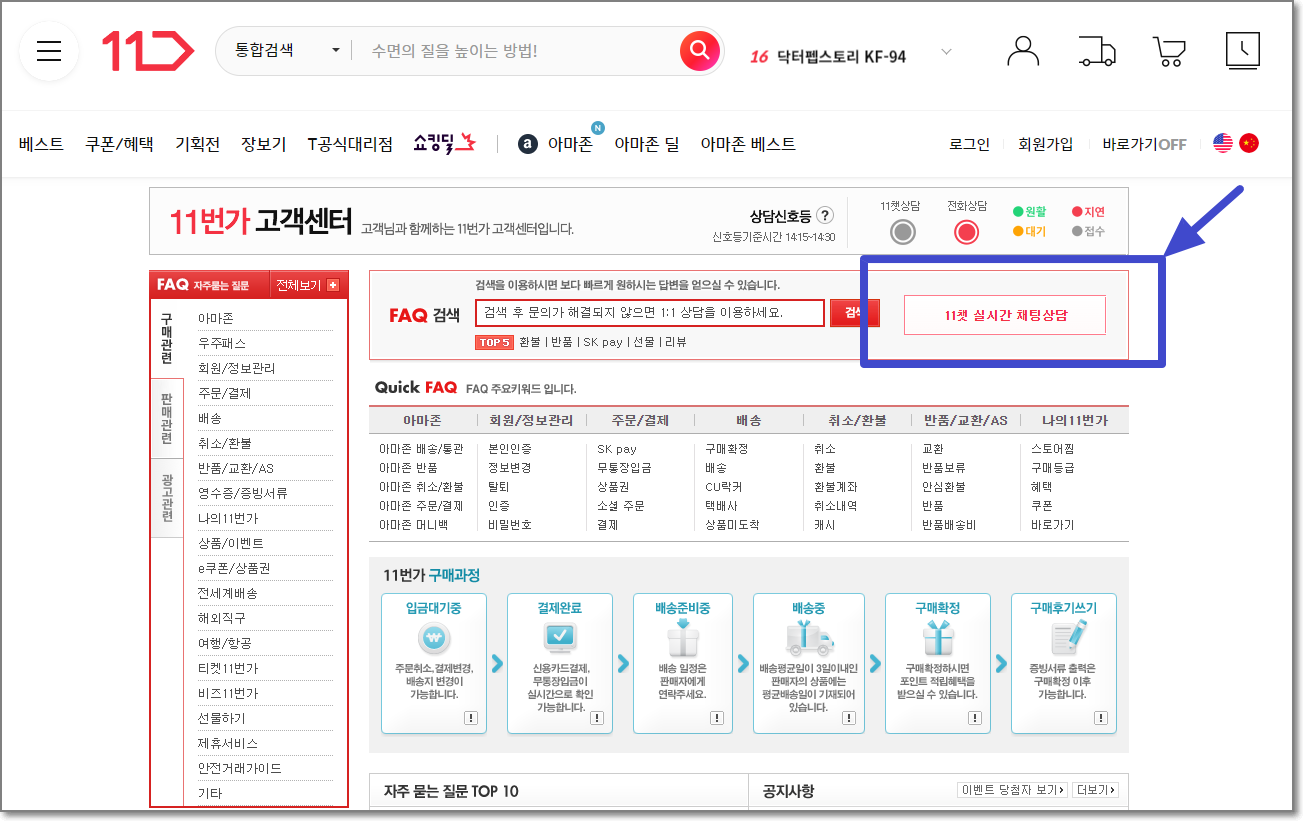Screen dimensions: 1303x821
Task: Click the plus icon beside 전체보기
Action: (x=333, y=285)
